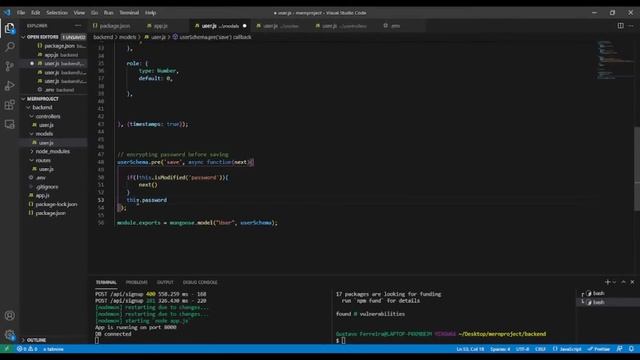
Task: Open .gitignore in the file tree
Action: (47, 187)
